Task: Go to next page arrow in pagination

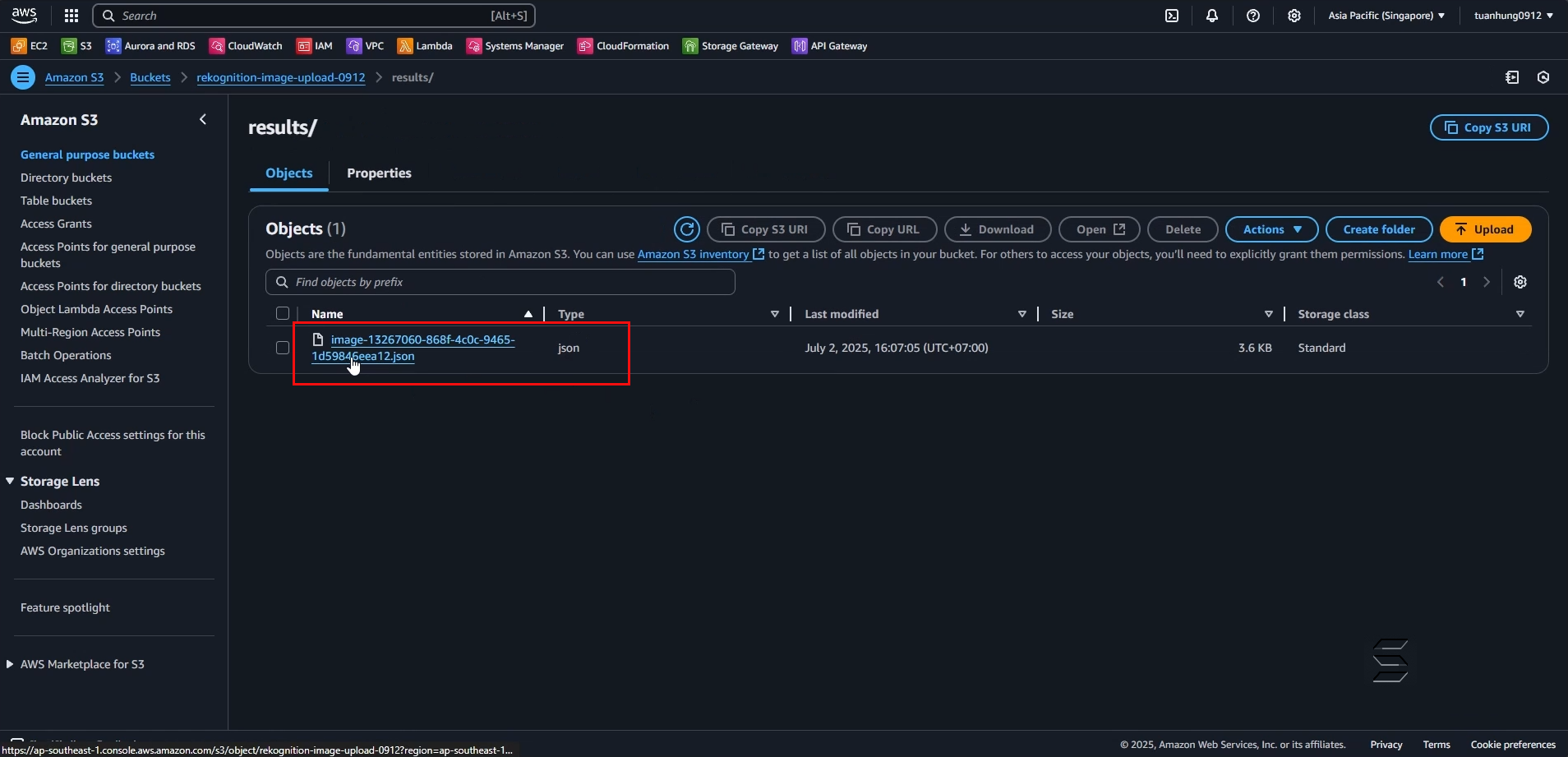Action: 1487,282
